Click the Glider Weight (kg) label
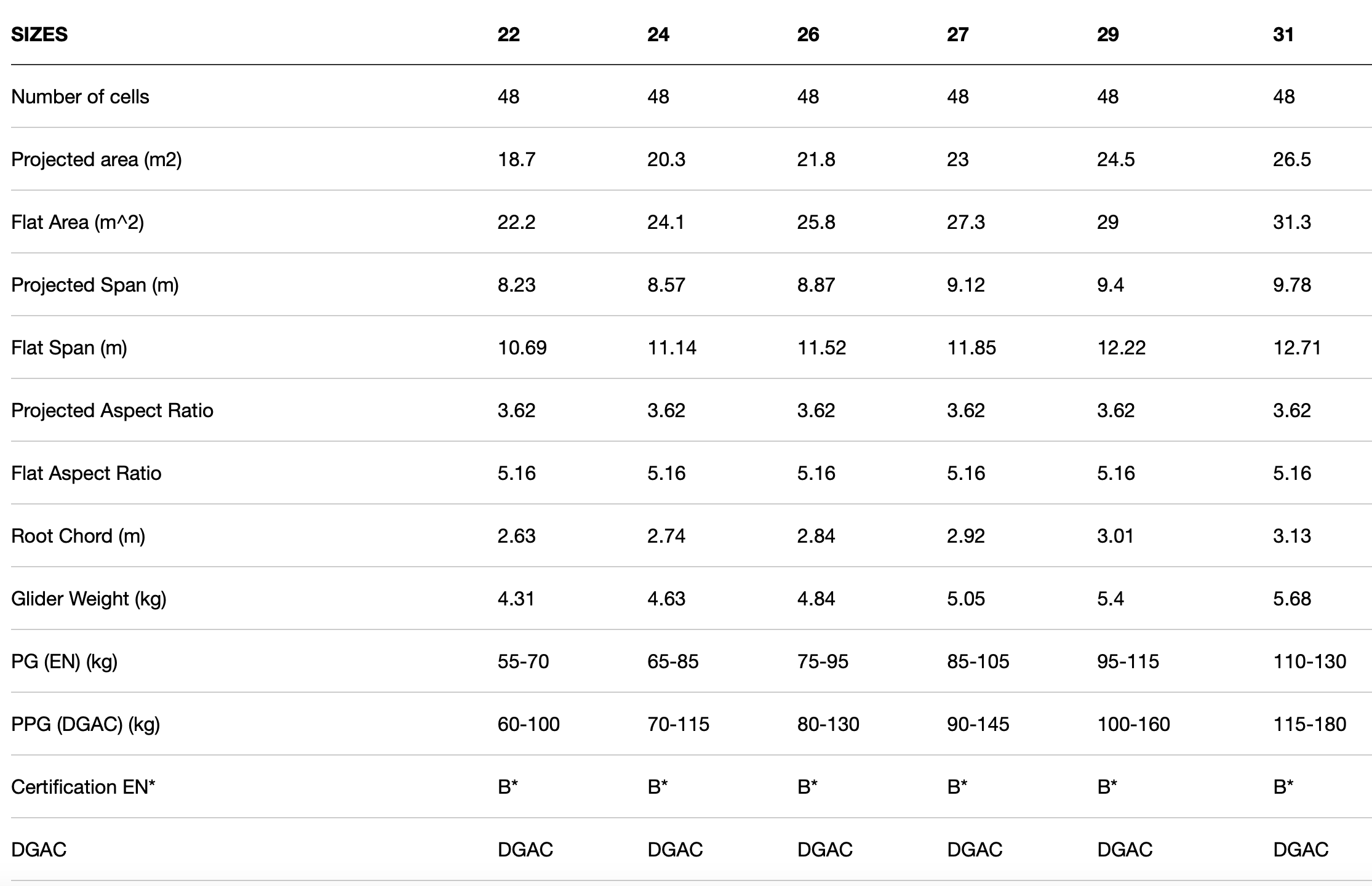 (x=89, y=599)
